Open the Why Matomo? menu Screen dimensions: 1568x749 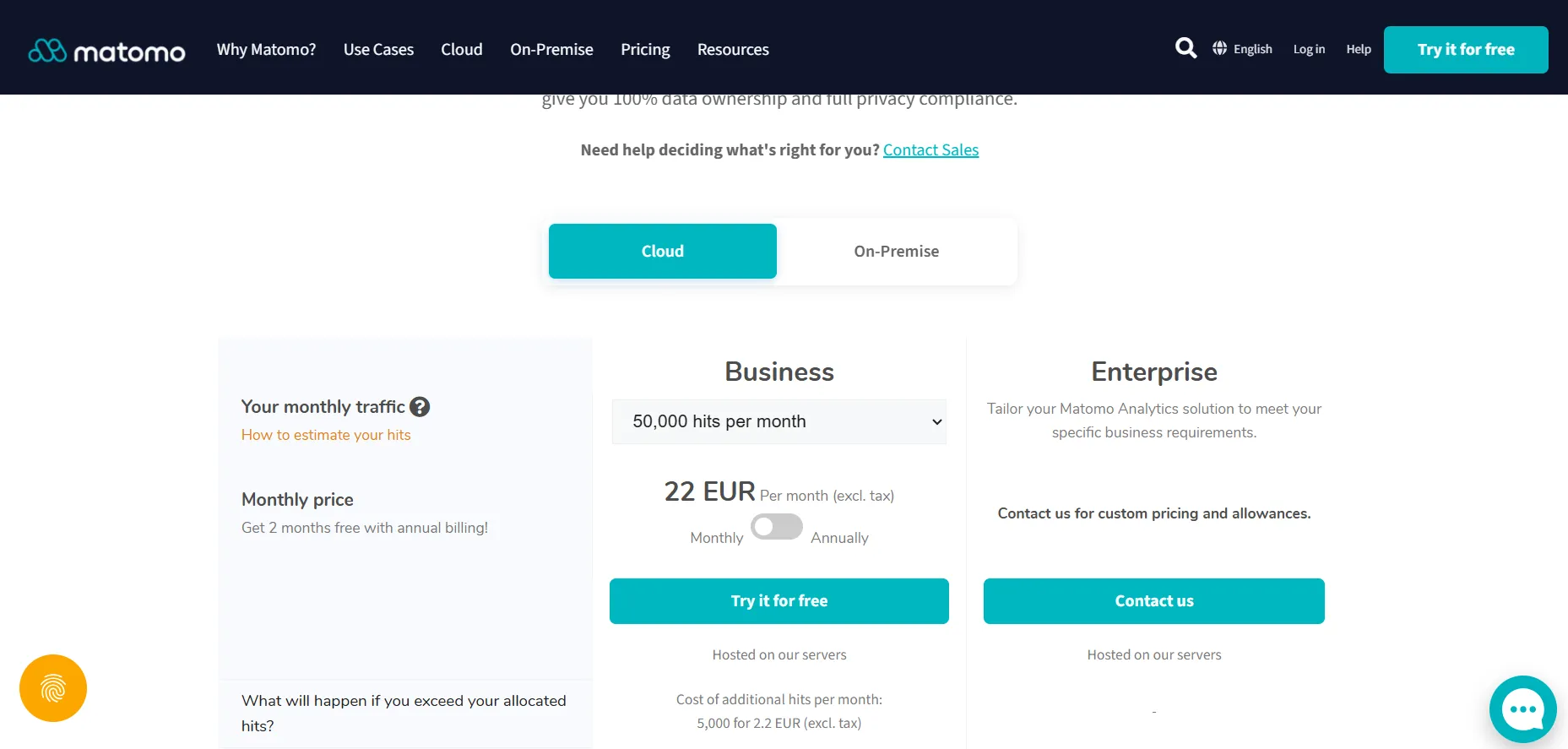coord(266,49)
